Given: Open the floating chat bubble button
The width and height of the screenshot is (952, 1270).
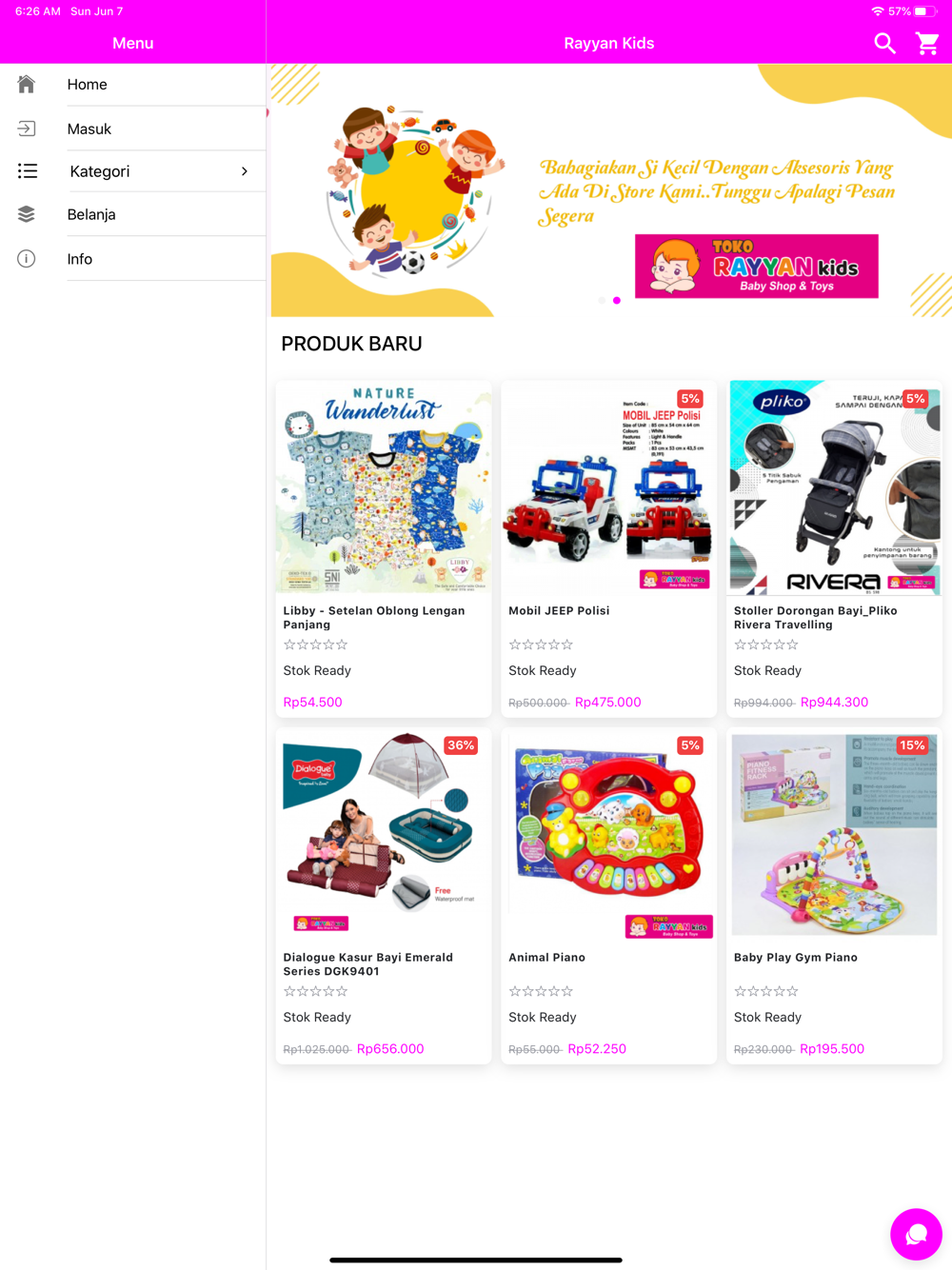Looking at the screenshot, I should tap(916, 1234).
